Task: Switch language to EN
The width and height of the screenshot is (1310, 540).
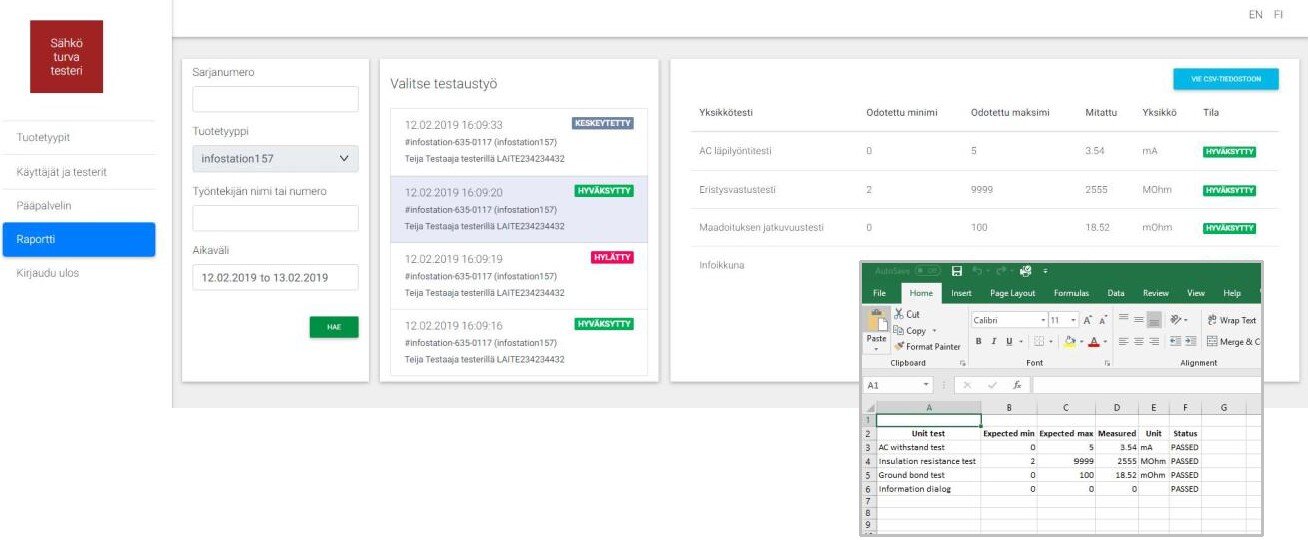Action: pos(1255,15)
